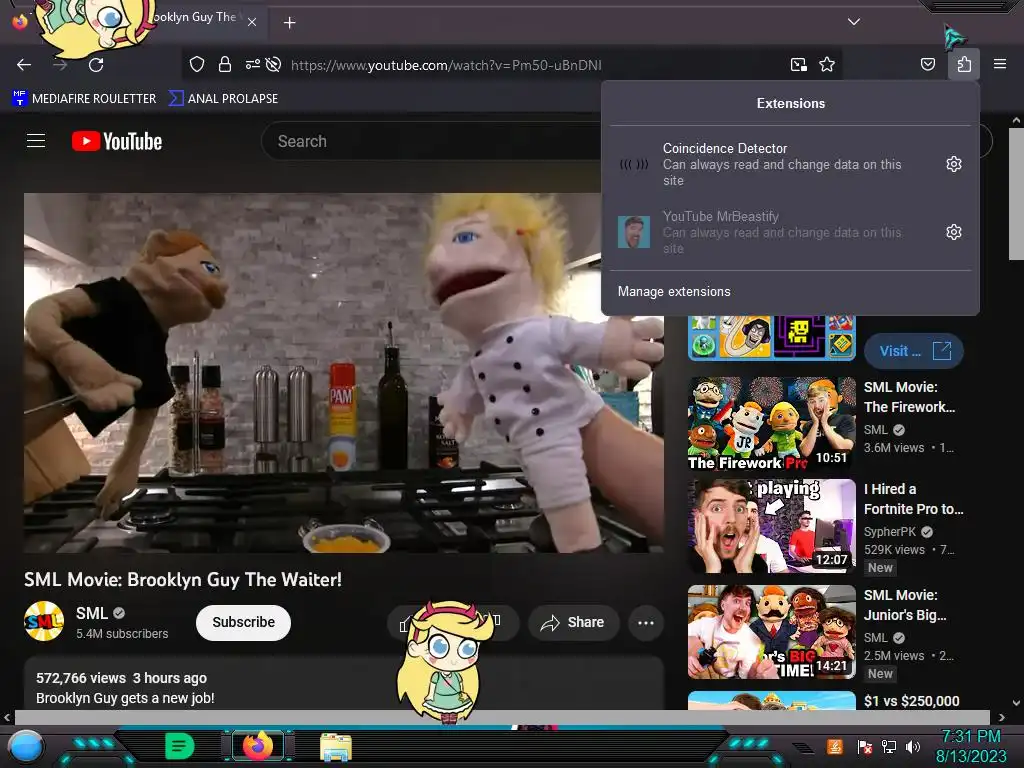Image resolution: width=1024 pixels, height=768 pixels.
Task: Open $1 vs $250,000 video title
Action: click(x=912, y=701)
